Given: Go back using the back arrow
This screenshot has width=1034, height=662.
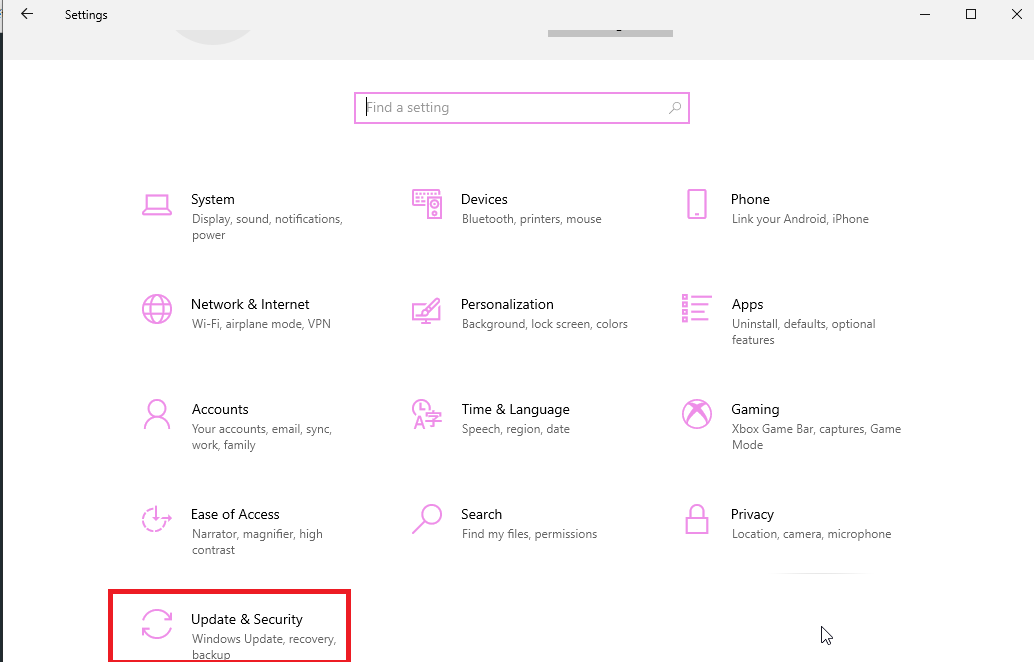Looking at the screenshot, I should [x=27, y=14].
